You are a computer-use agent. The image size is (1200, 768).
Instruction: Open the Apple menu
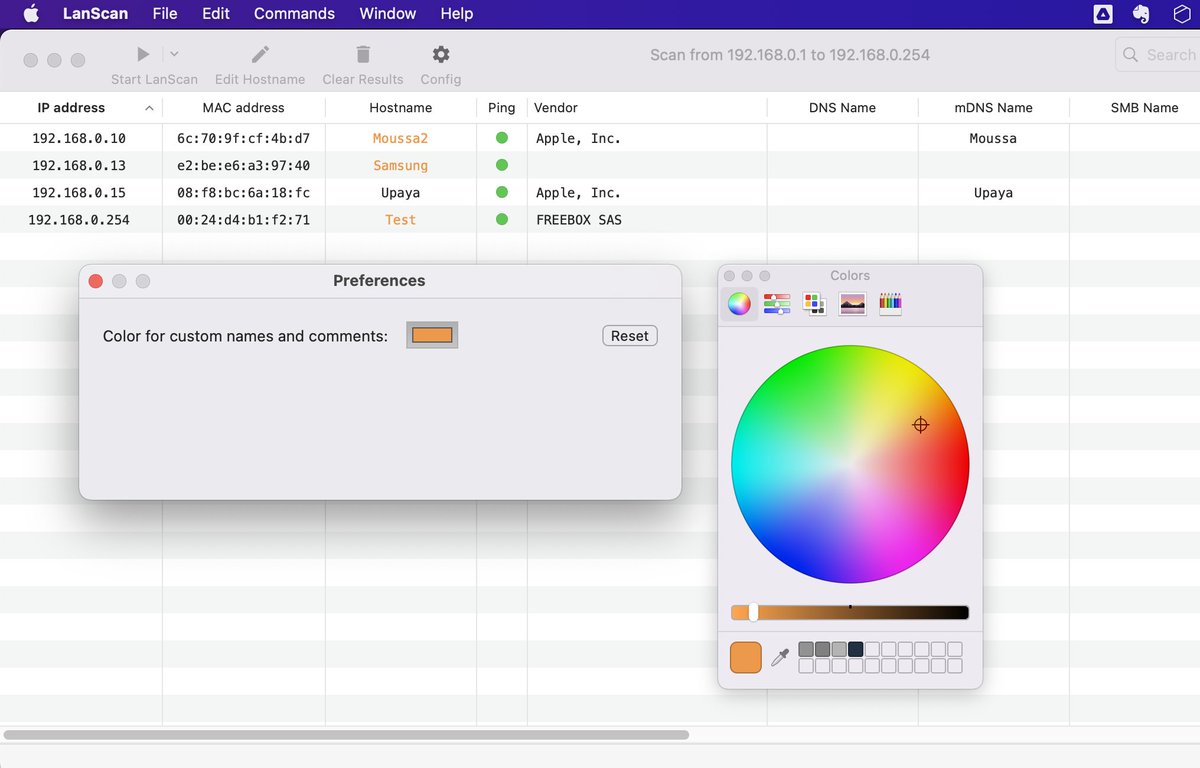(x=31, y=13)
